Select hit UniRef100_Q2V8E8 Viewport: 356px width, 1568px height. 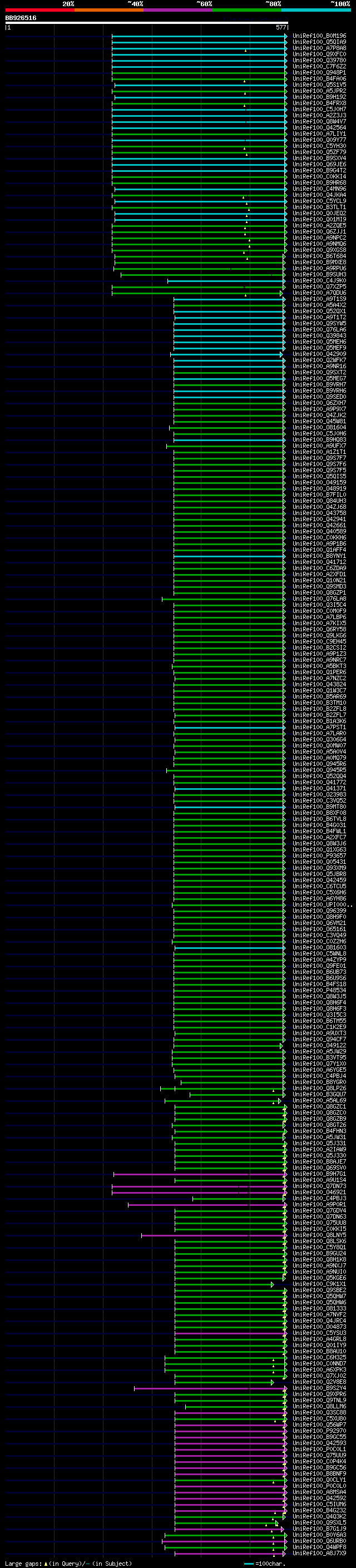pyautogui.click(x=319, y=1382)
